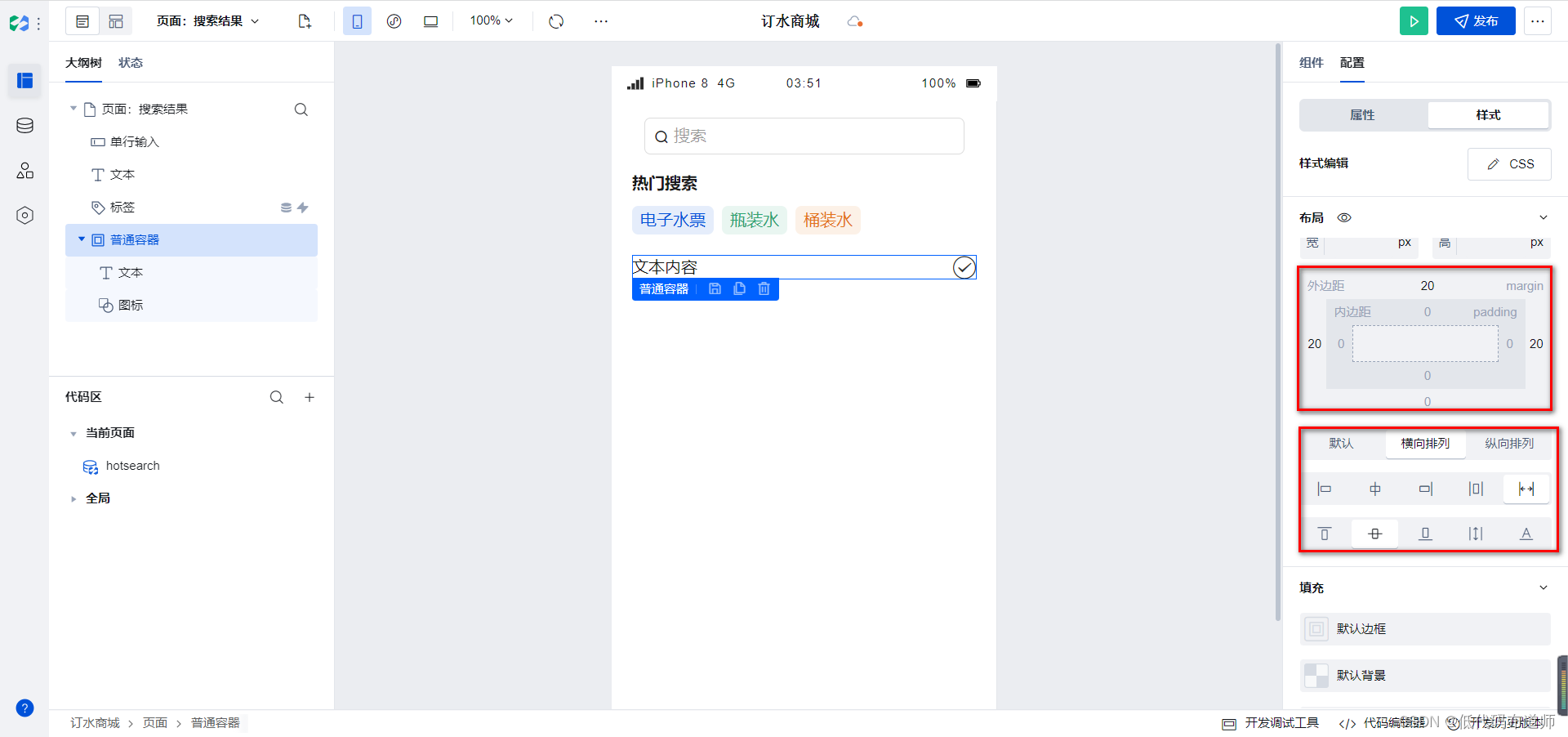This screenshot has width=1568, height=737.
Task: Open 开发调试工具 in bottom bar
Action: (x=1271, y=723)
